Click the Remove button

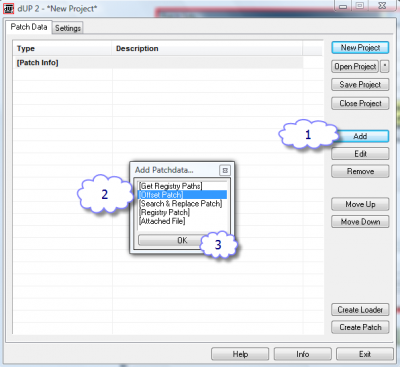360,171
